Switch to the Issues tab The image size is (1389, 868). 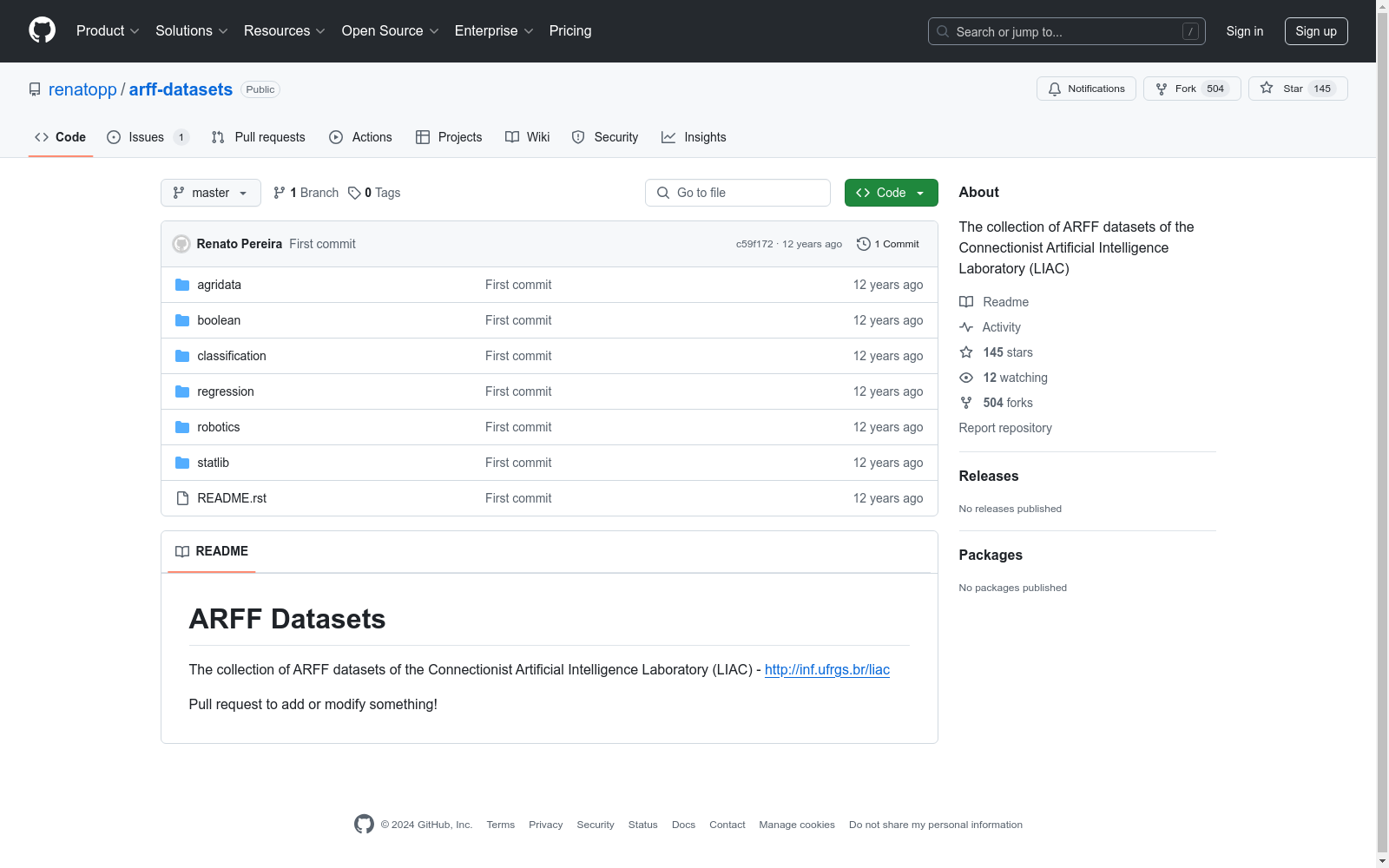148,137
